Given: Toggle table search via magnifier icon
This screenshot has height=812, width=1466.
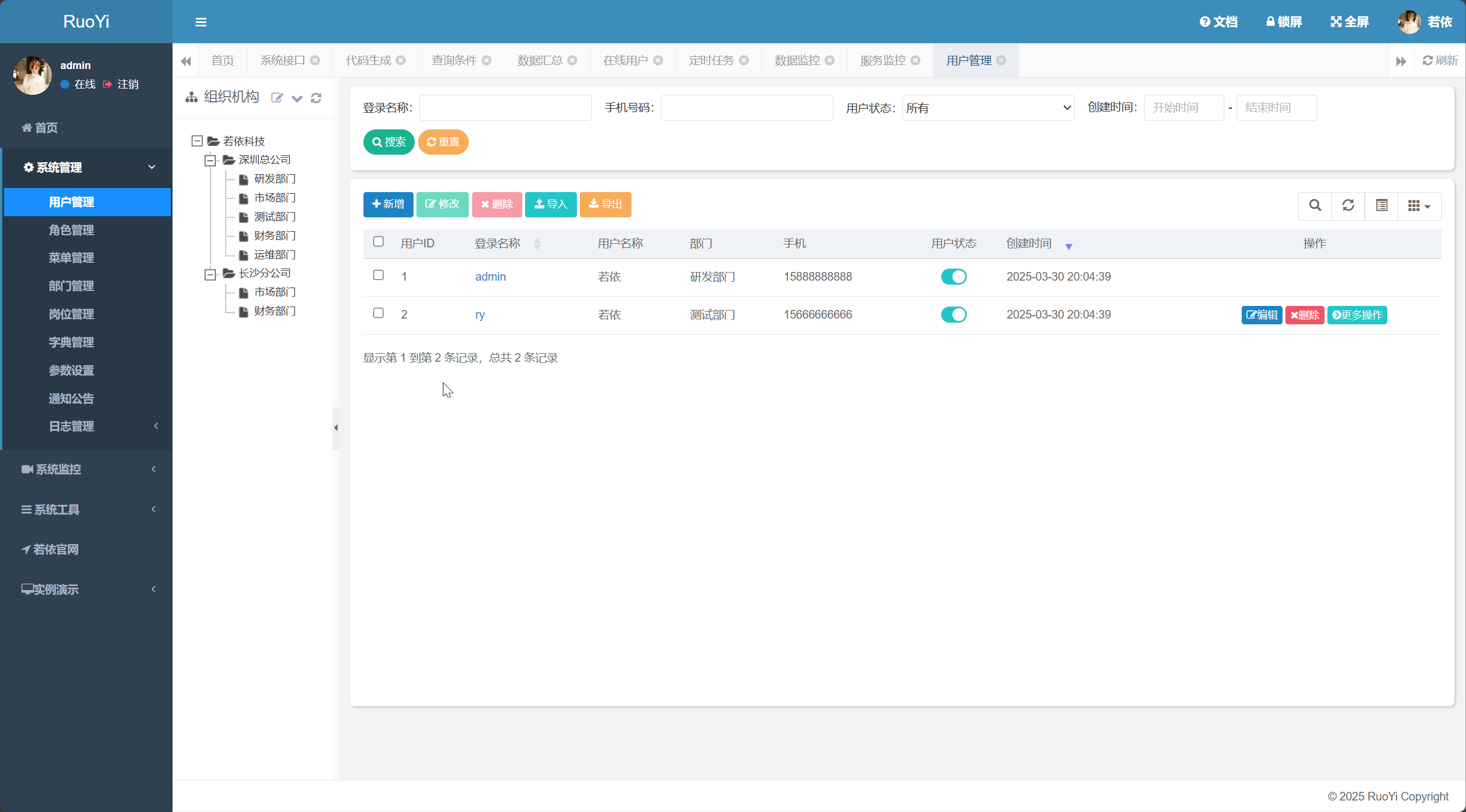Looking at the screenshot, I should tap(1315, 205).
